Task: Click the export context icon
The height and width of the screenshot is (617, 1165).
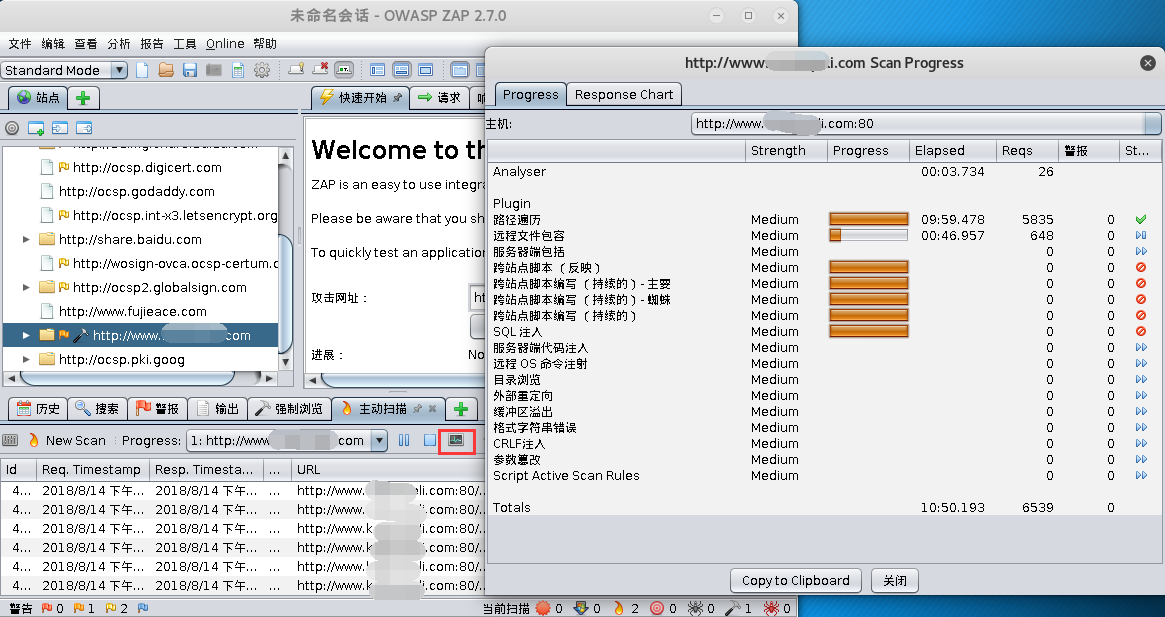Action: (x=84, y=128)
